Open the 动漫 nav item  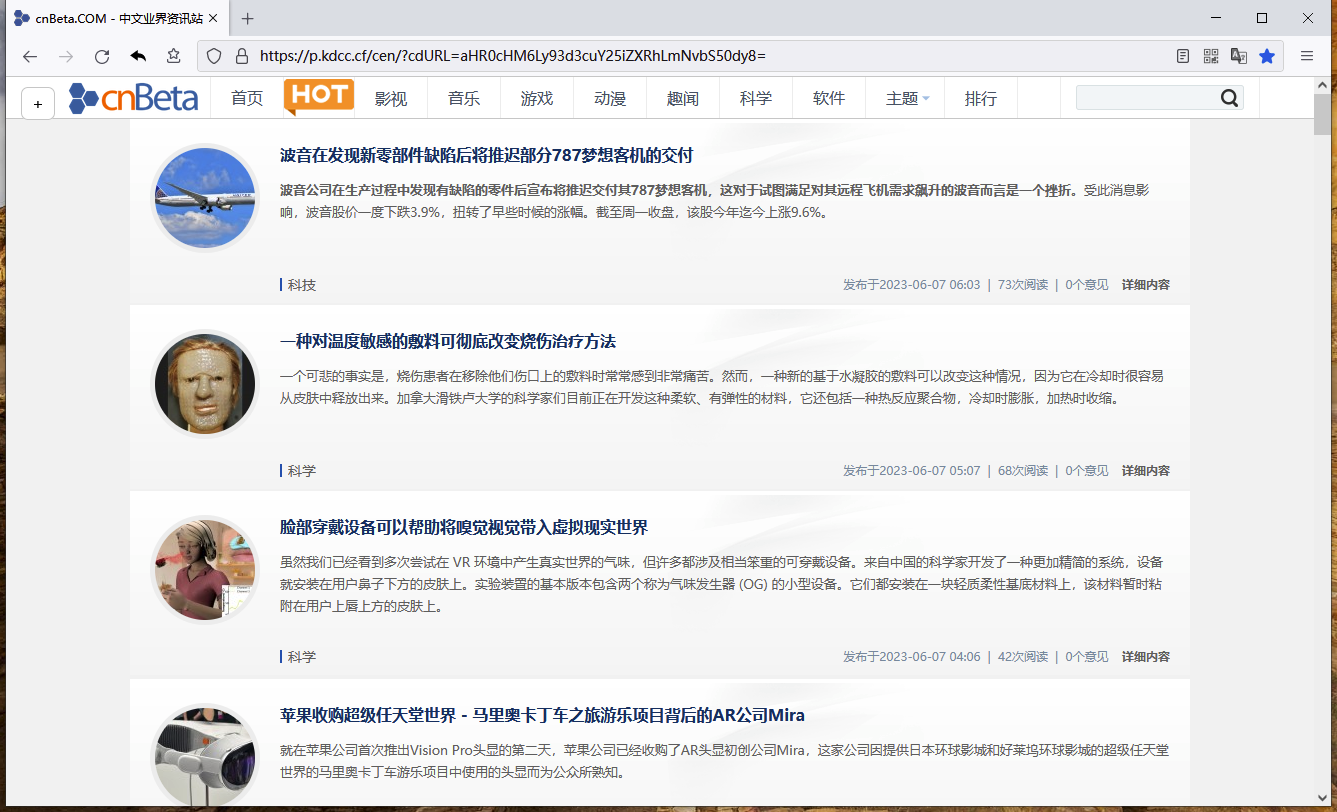610,98
